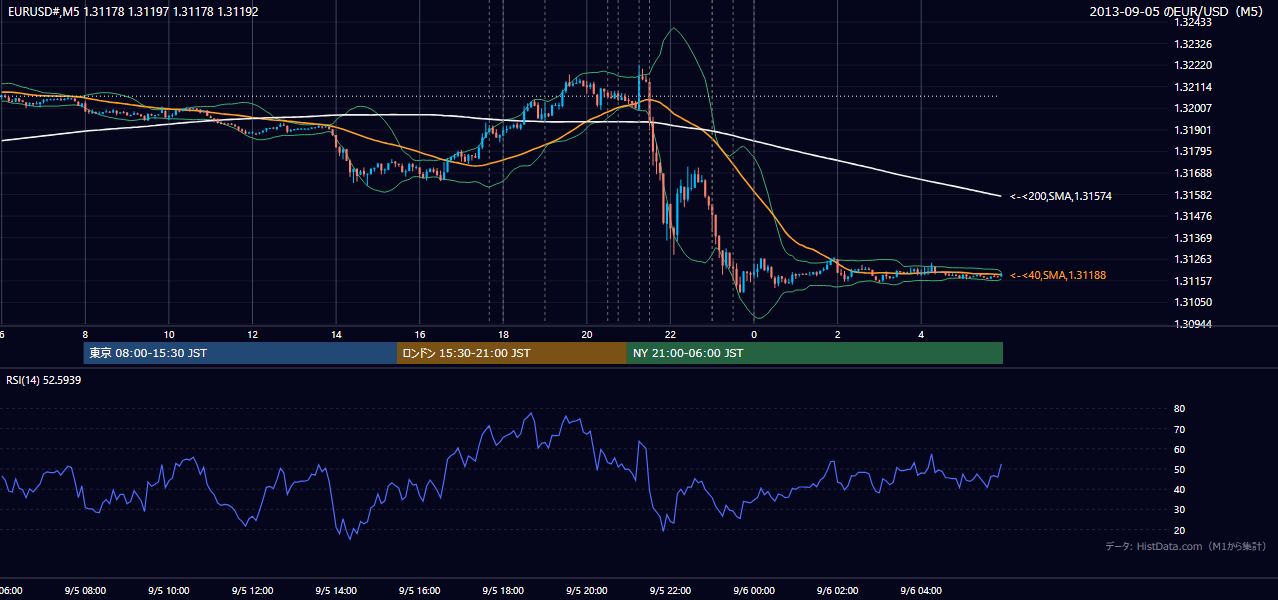1278x600 pixels.
Task: Click the 9/5 22:00 date label
Action: tap(670, 590)
